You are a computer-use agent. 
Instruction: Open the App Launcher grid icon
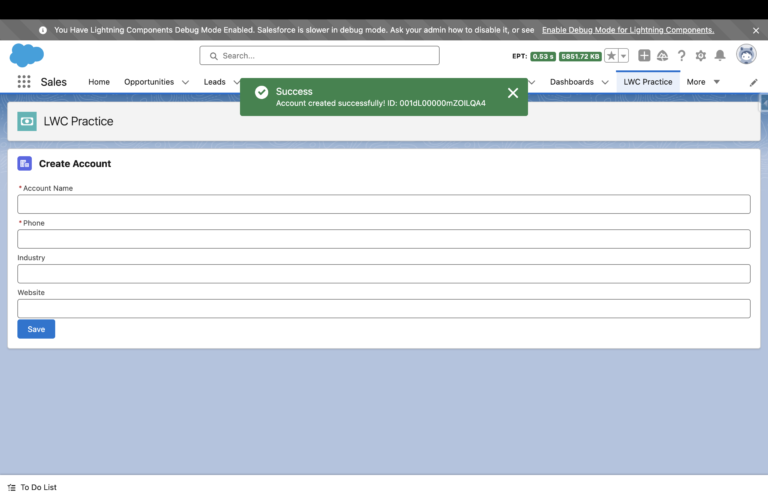(x=24, y=82)
